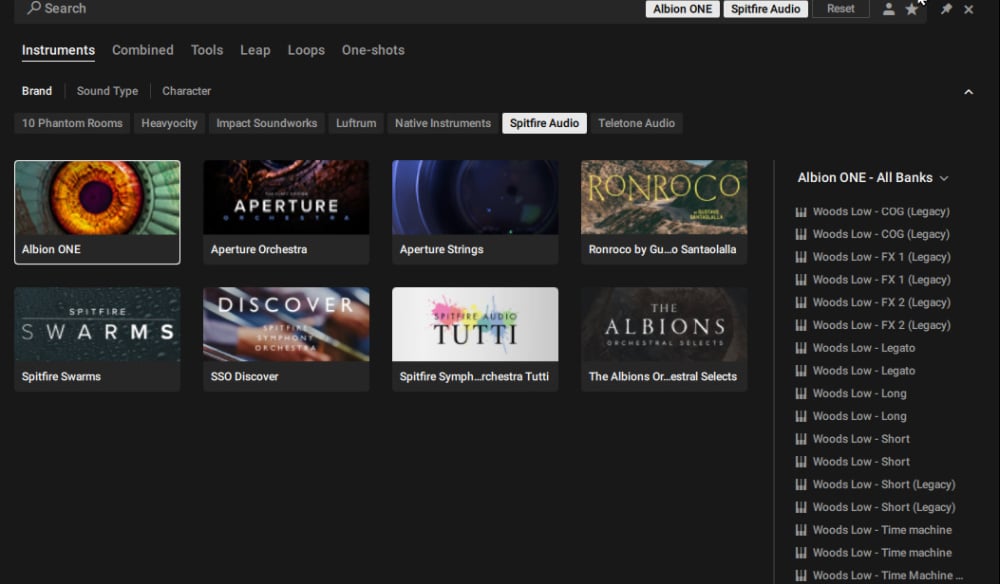Image resolution: width=1000 pixels, height=584 pixels.
Task: Select the Spitfire Swarms library tile
Action: point(97,339)
